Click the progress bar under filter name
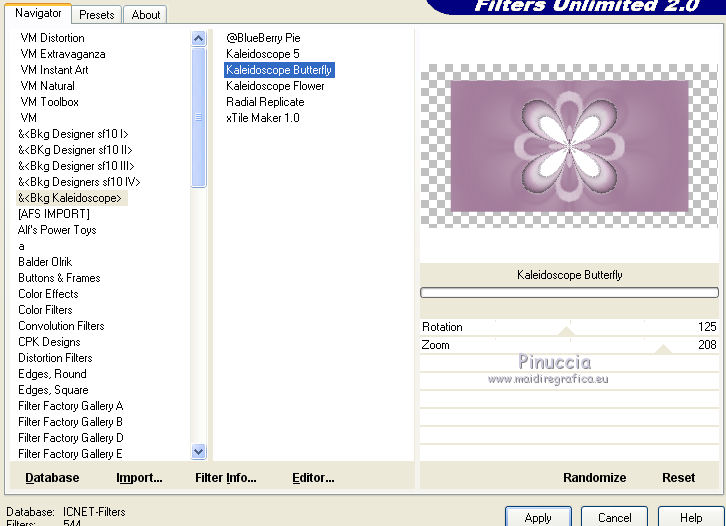 pyautogui.click(x=569, y=293)
